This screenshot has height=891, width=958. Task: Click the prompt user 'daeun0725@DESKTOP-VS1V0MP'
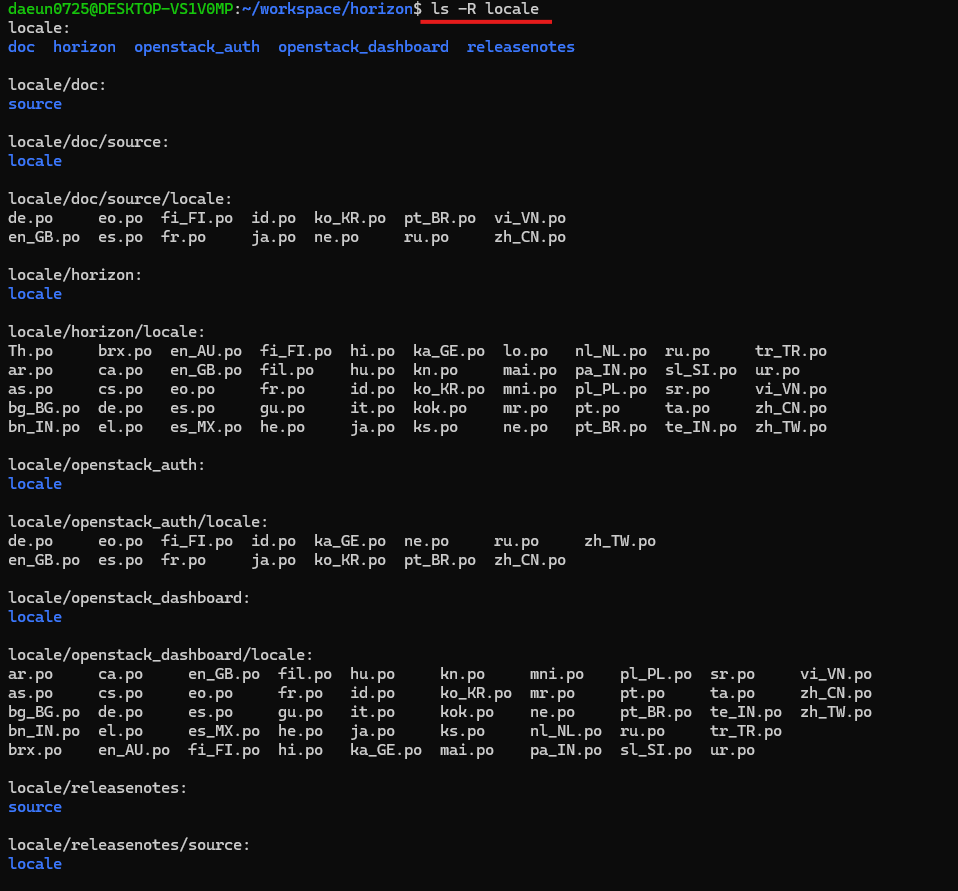click(x=121, y=9)
